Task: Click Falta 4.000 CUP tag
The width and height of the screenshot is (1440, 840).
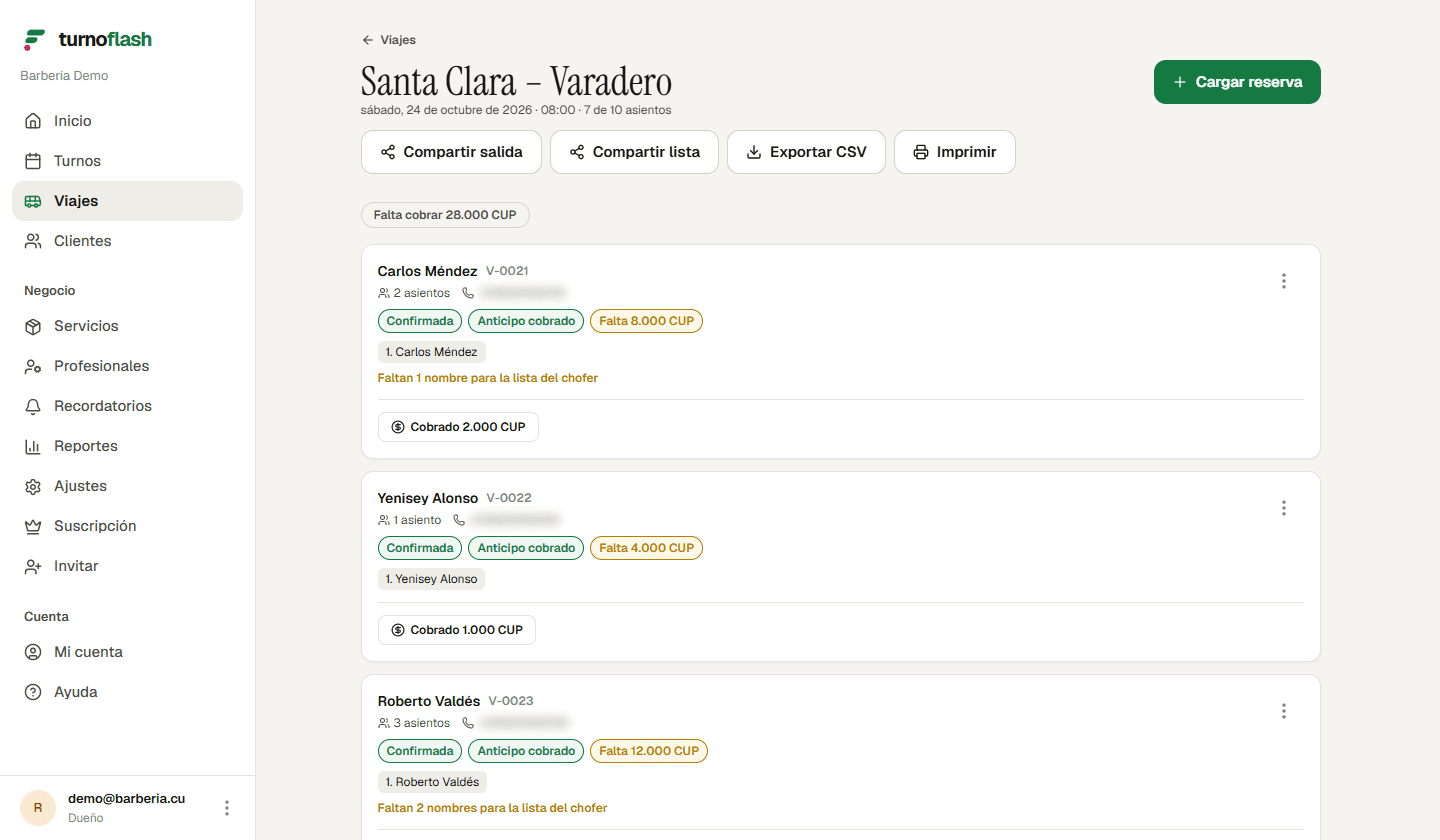Action: [646, 548]
